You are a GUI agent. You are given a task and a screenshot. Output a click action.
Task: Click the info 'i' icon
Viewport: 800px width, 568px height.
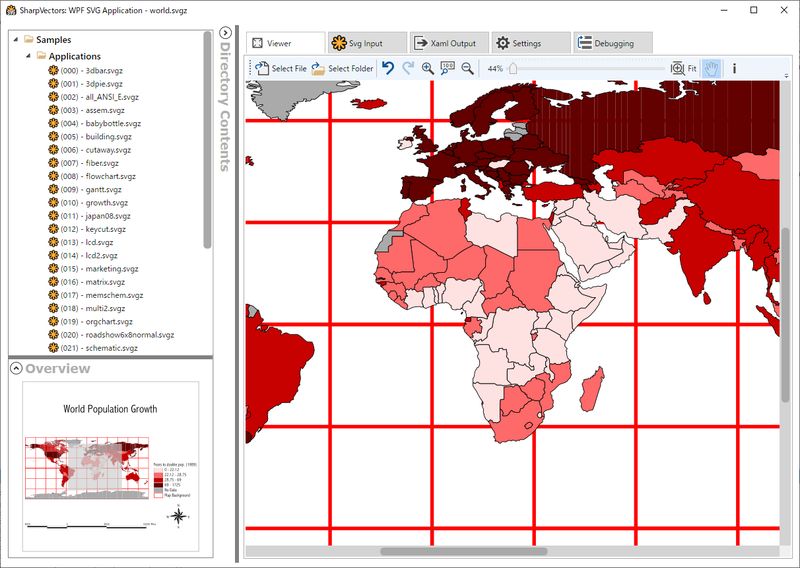[x=735, y=68]
